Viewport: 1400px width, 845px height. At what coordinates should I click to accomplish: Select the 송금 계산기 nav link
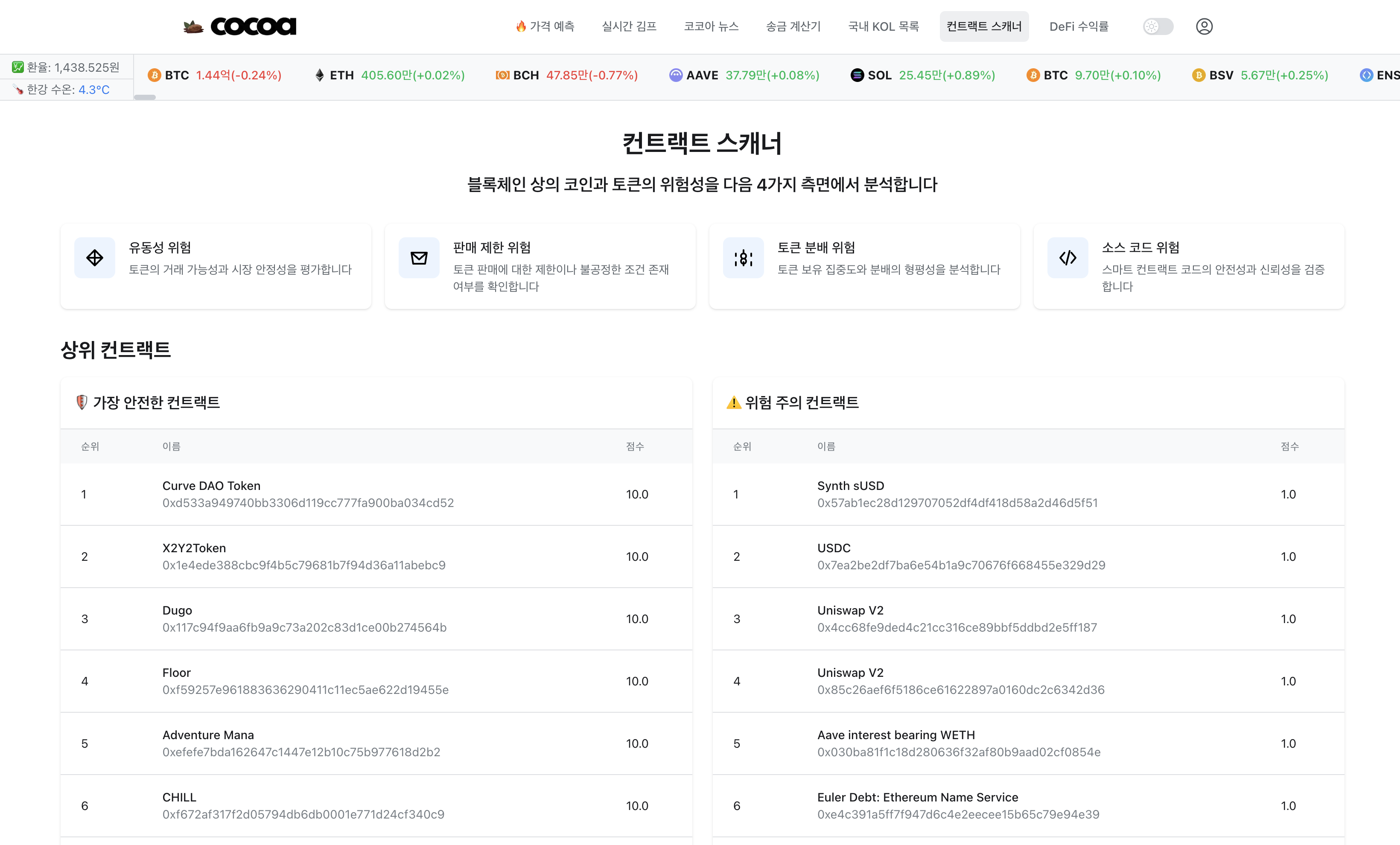793,26
